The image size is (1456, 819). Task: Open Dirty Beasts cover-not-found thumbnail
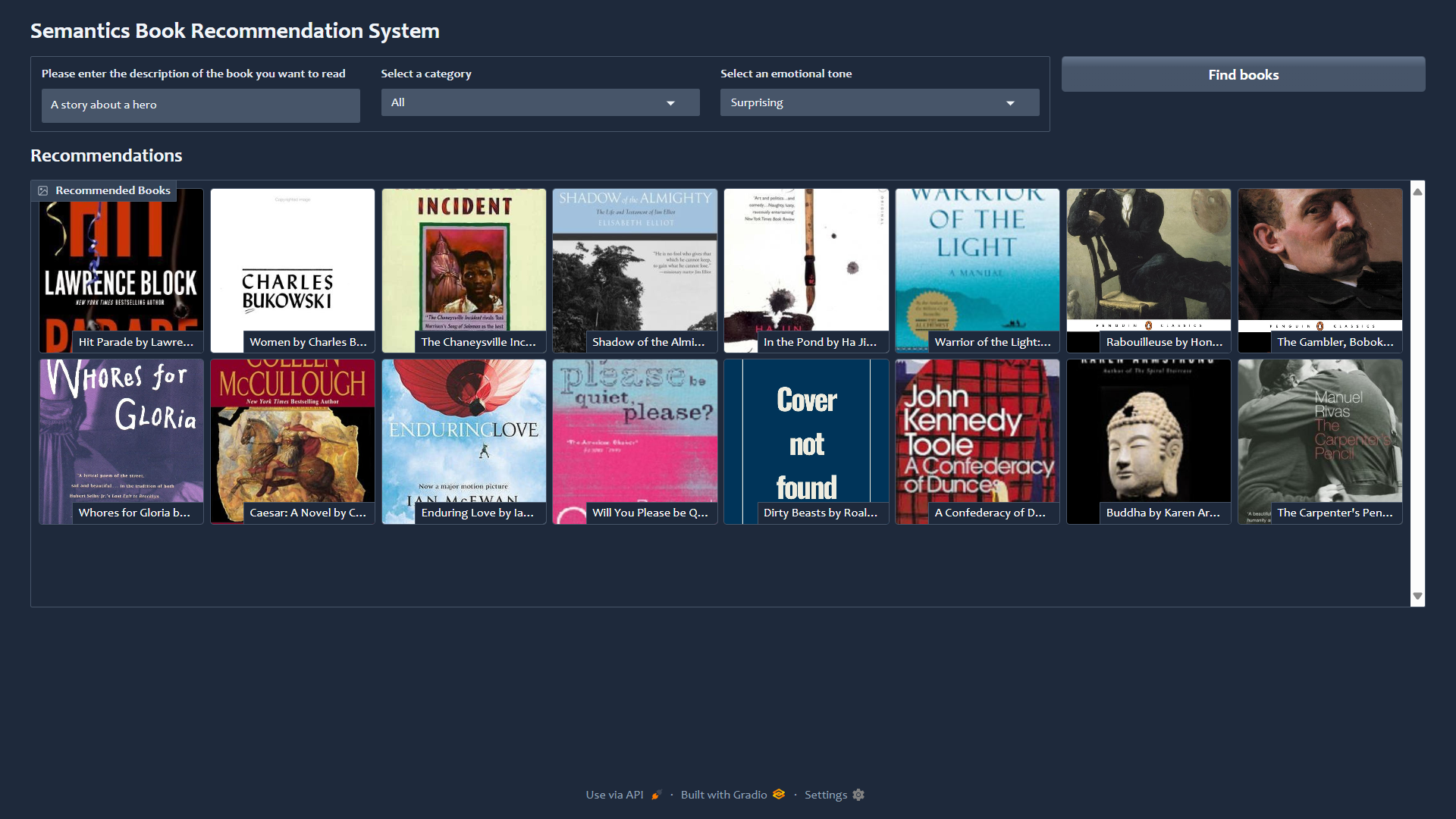pyautogui.click(x=807, y=441)
